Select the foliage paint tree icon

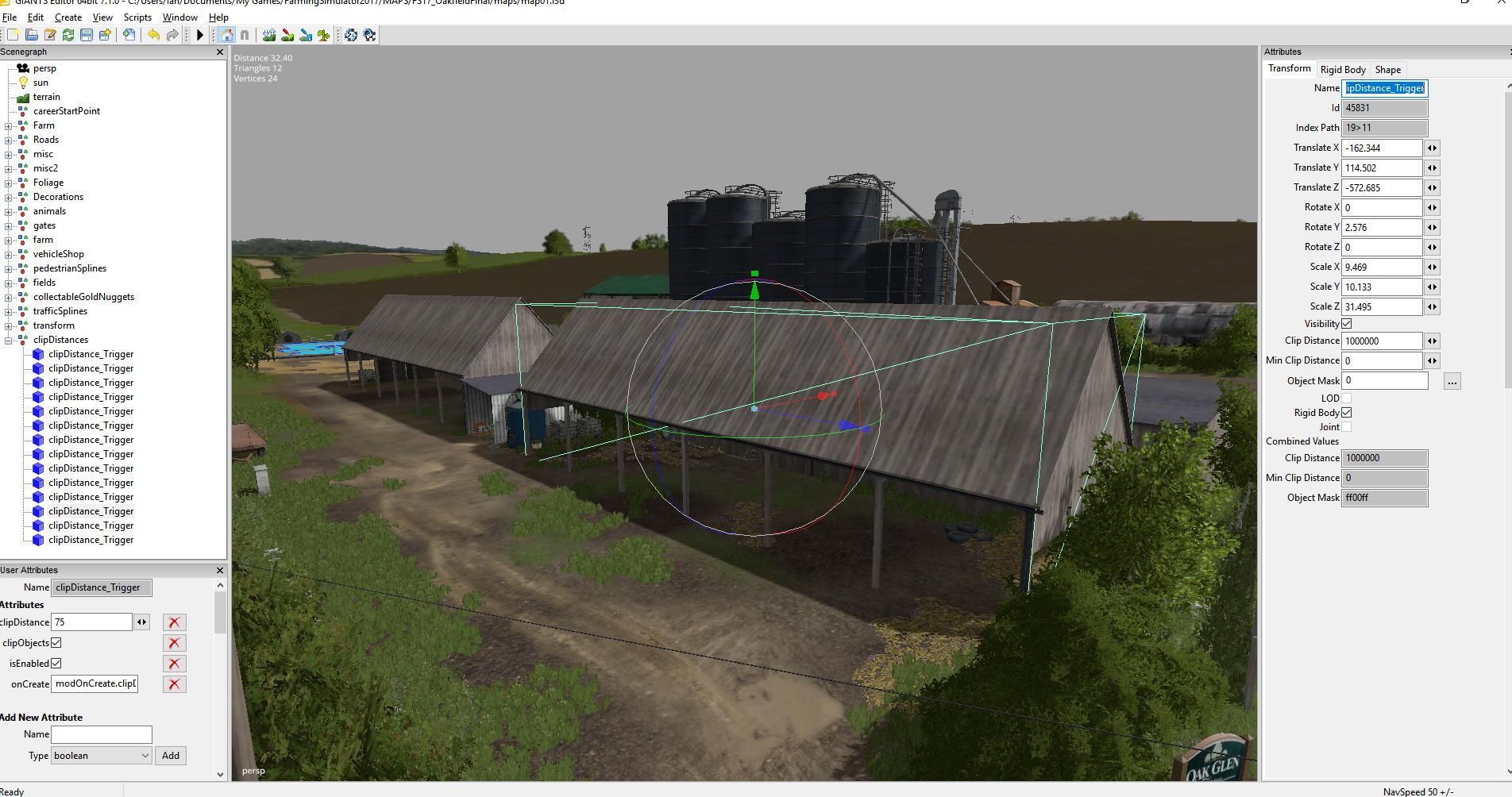[323, 35]
